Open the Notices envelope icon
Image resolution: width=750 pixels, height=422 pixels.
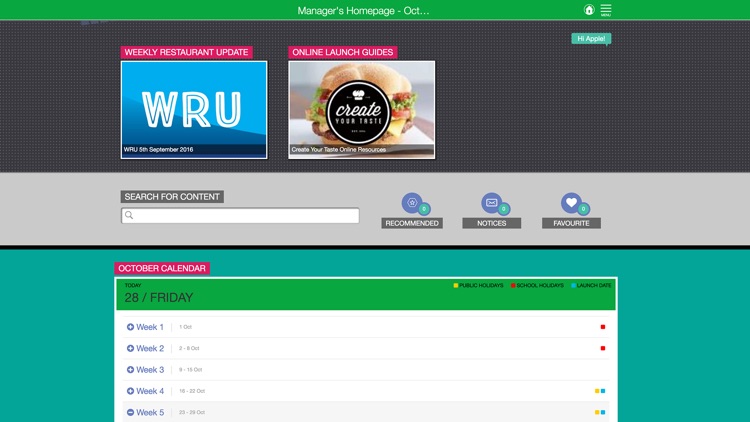tap(491, 203)
